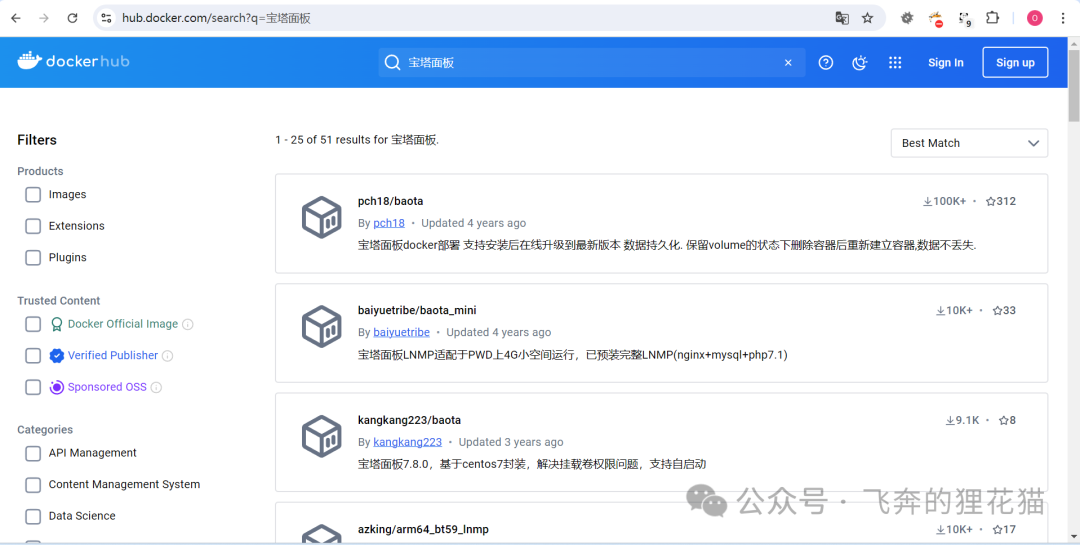Click baiyuetribe/baota_mini cube icon
This screenshot has height=545, width=1080.
[x=322, y=327]
